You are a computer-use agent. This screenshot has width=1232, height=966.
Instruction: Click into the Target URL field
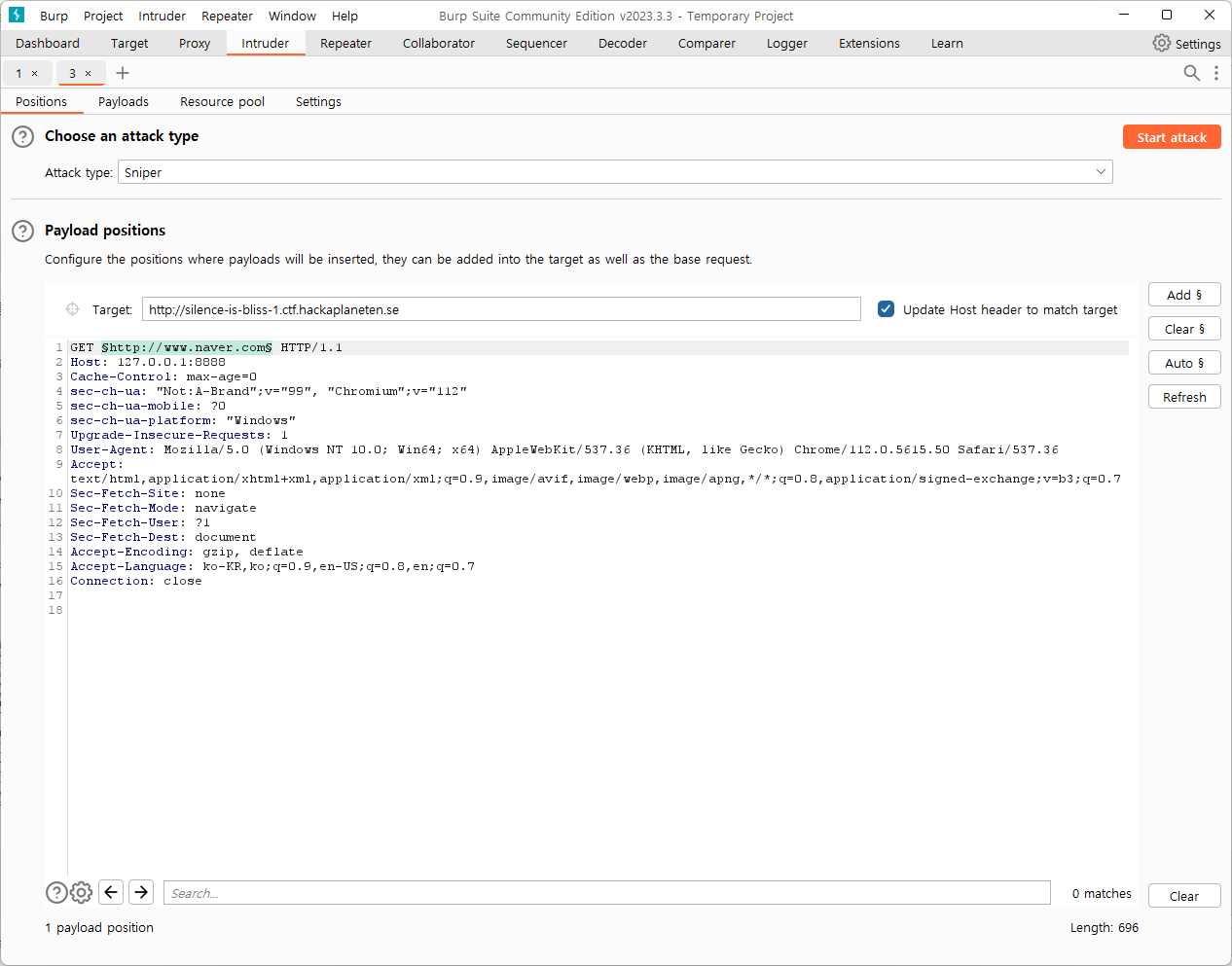pyautogui.click(x=501, y=309)
